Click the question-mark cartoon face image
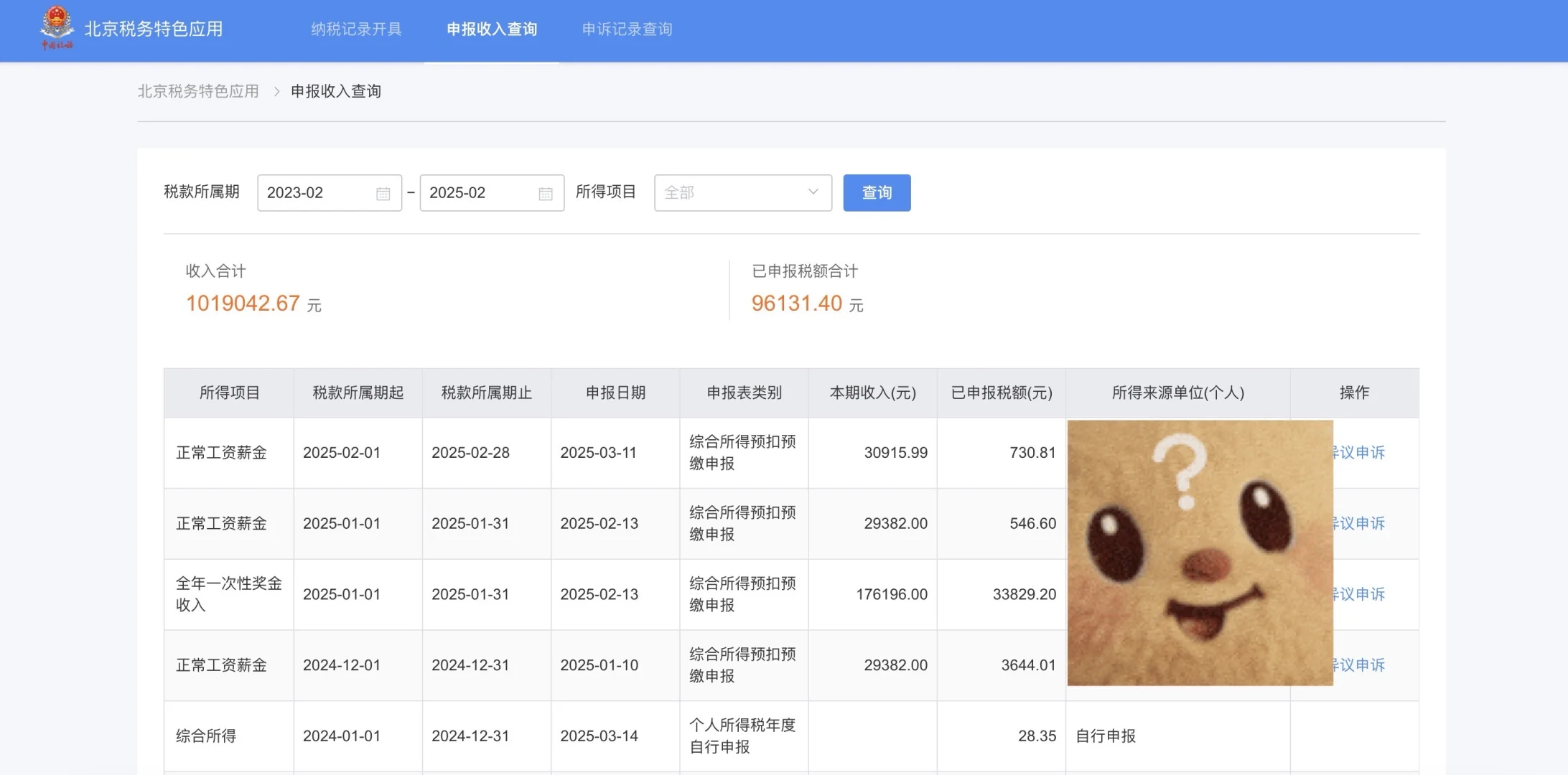This screenshot has height=775, width=1568. [1199, 553]
